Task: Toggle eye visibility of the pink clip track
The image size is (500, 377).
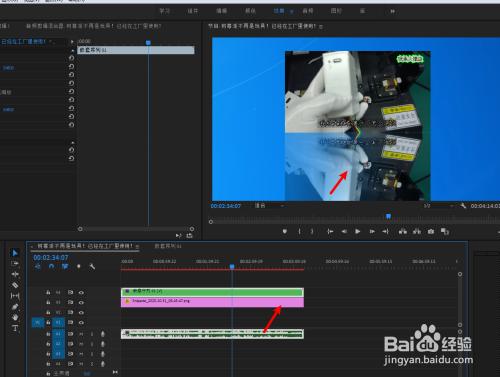Action: click(81, 302)
